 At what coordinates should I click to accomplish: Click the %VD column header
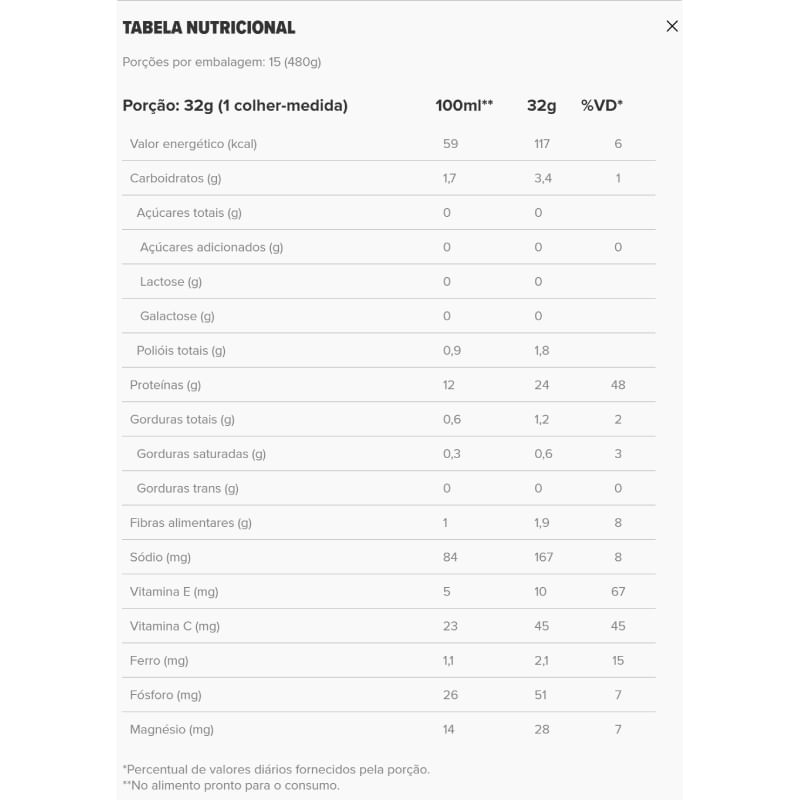pos(602,105)
